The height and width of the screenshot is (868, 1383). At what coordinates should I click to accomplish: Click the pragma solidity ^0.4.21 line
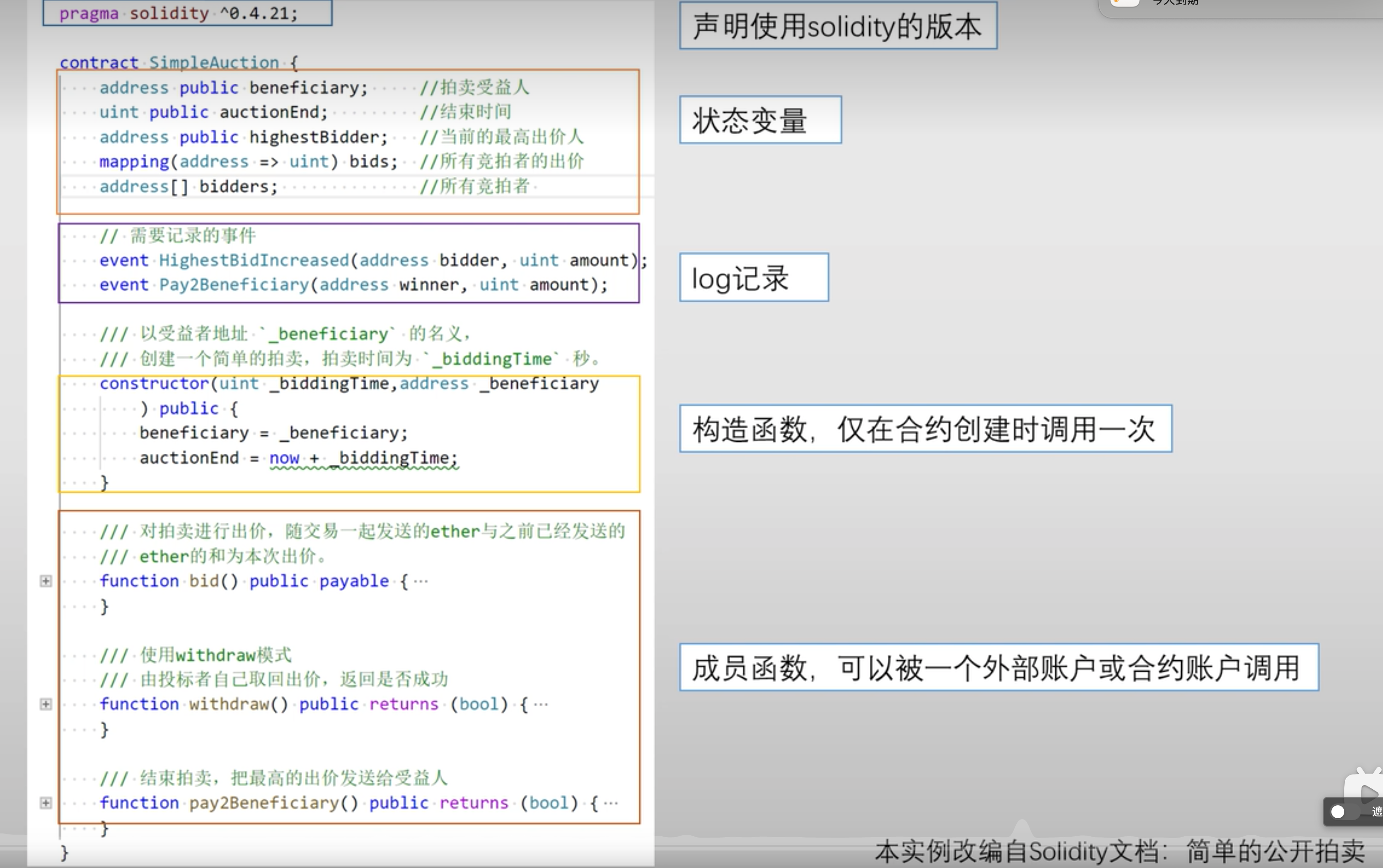click(x=179, y=14)
